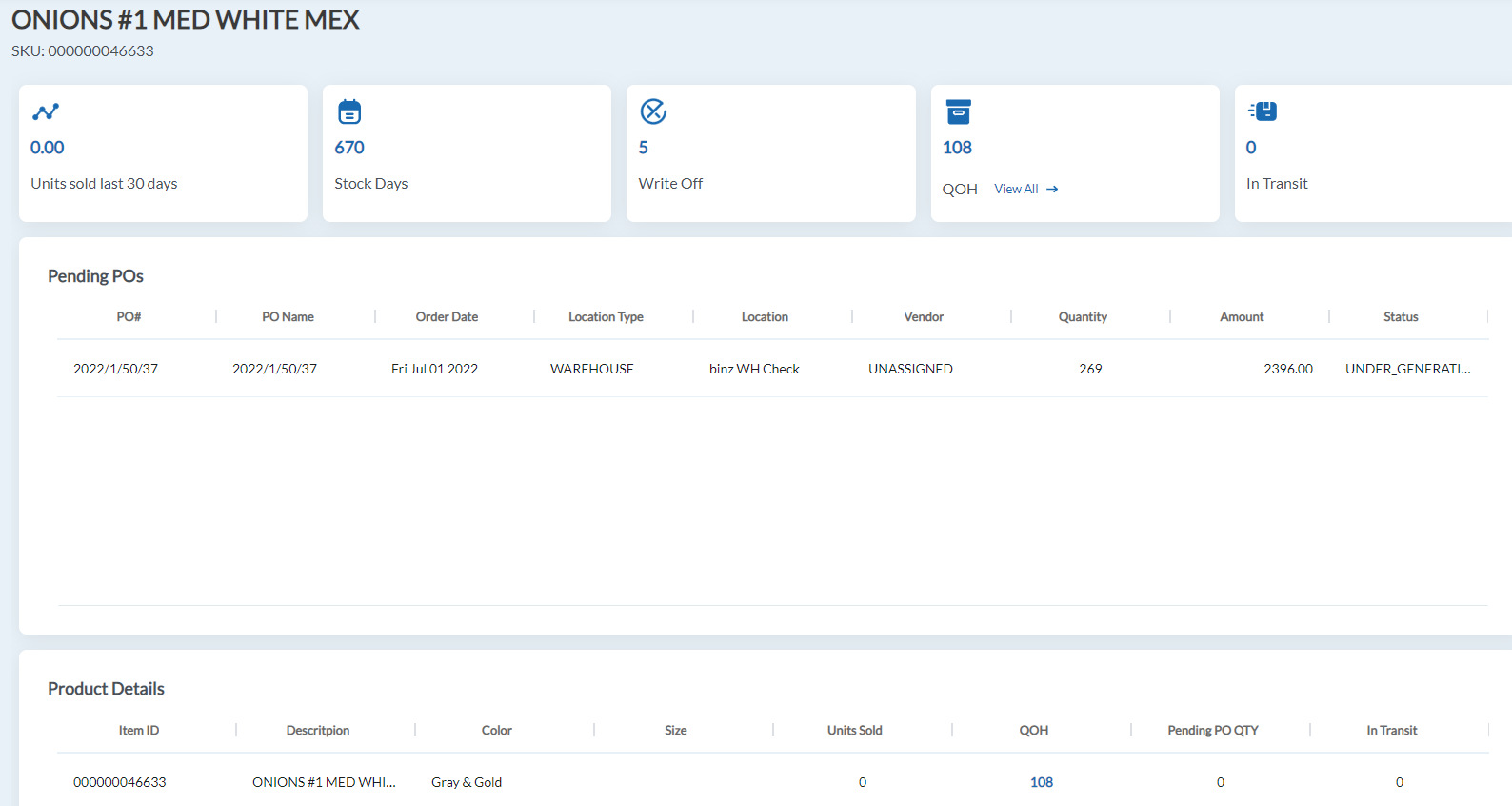This screenshot has height=806, width=1512.
Task: Click the 670 stock days value
Action: pos(349,148)
